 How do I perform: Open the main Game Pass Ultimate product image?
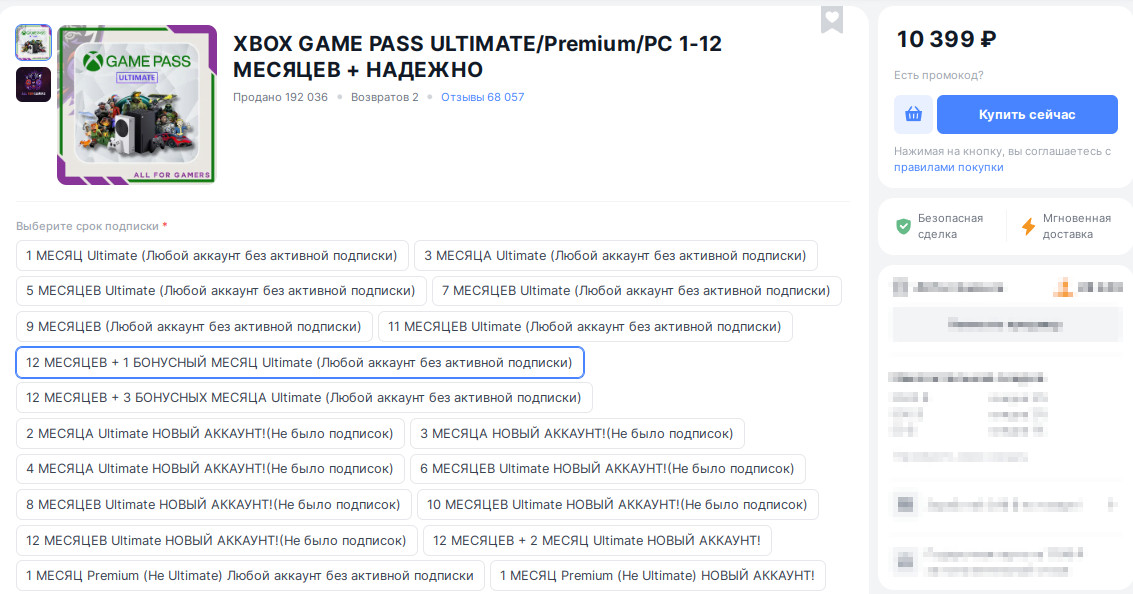[x=136, y=105]
